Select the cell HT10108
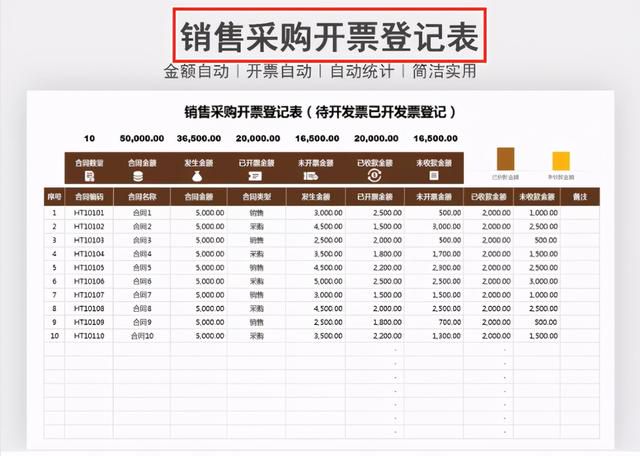The image size is (640, 456). pyautogui.click(x=89, y=309)
